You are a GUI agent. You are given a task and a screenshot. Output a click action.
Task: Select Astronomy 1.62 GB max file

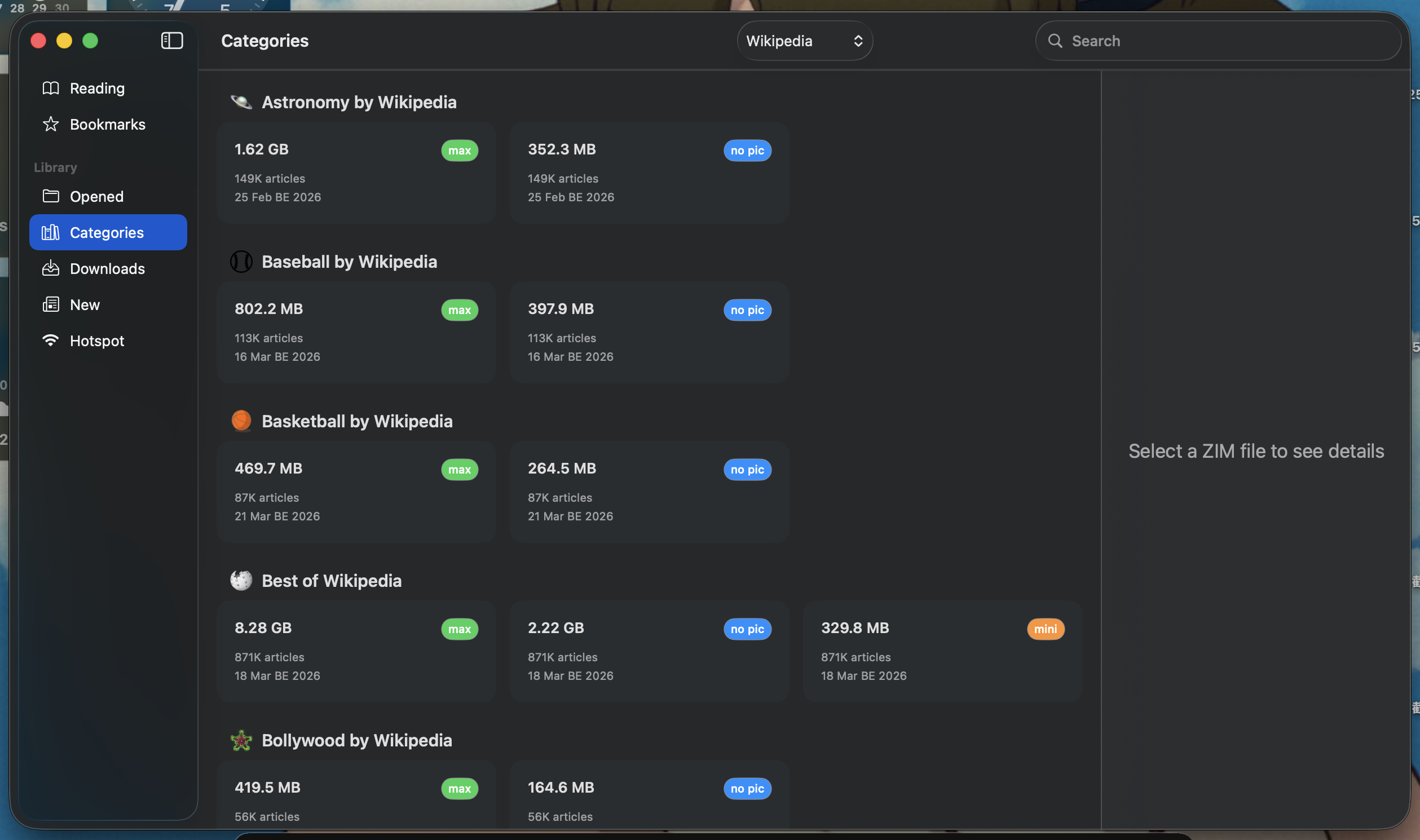[357, 173]
